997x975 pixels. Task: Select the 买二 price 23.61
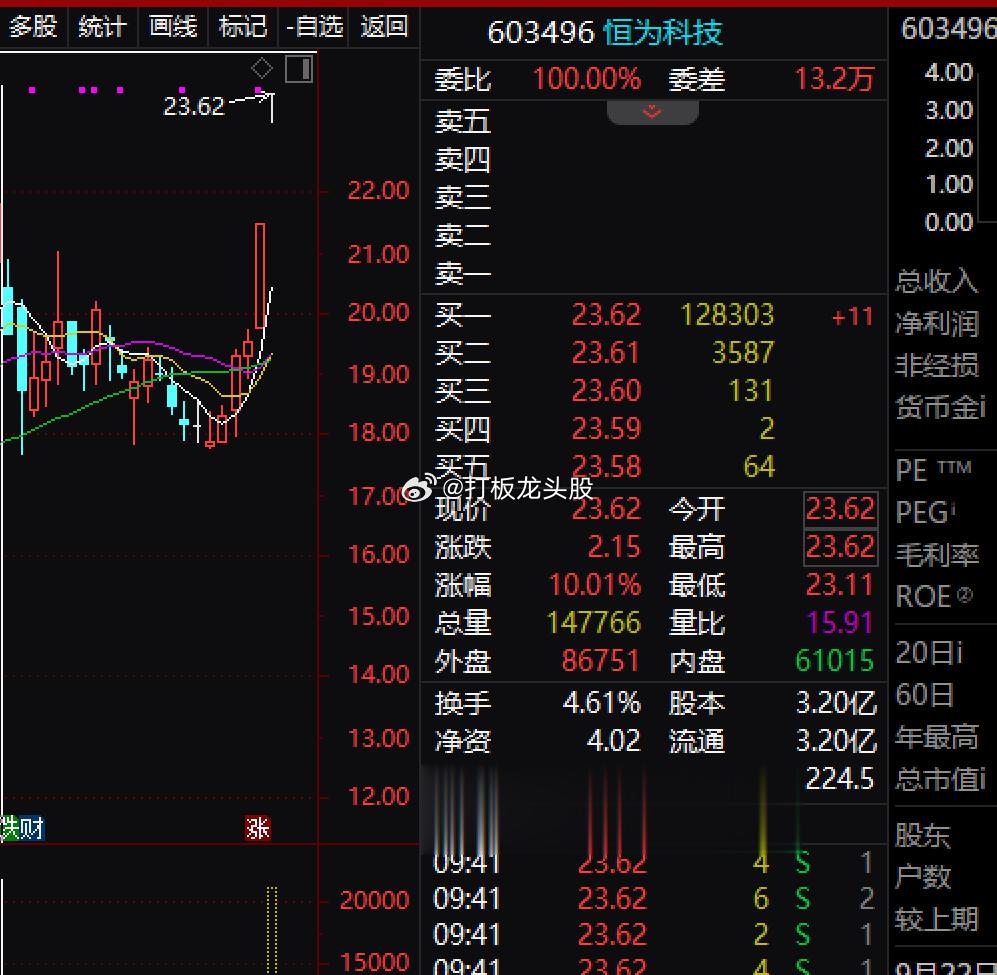click(605, 352)
